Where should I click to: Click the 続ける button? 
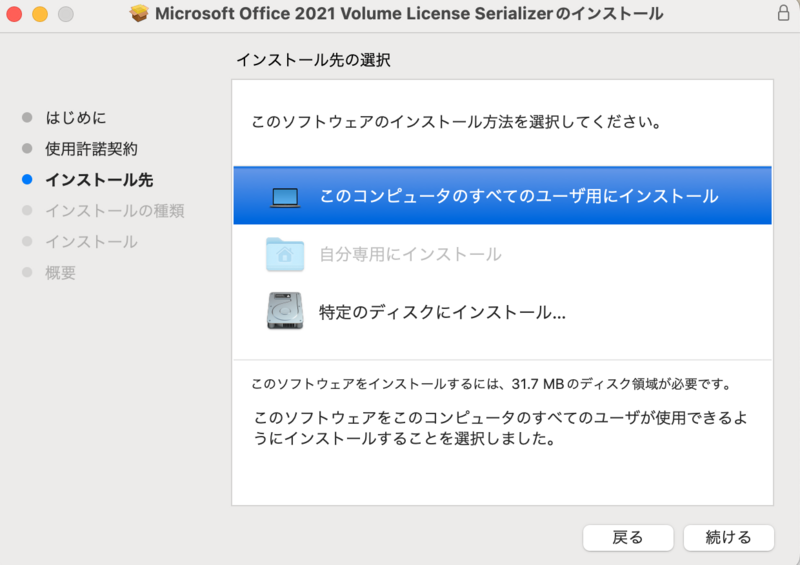[728, 537]
